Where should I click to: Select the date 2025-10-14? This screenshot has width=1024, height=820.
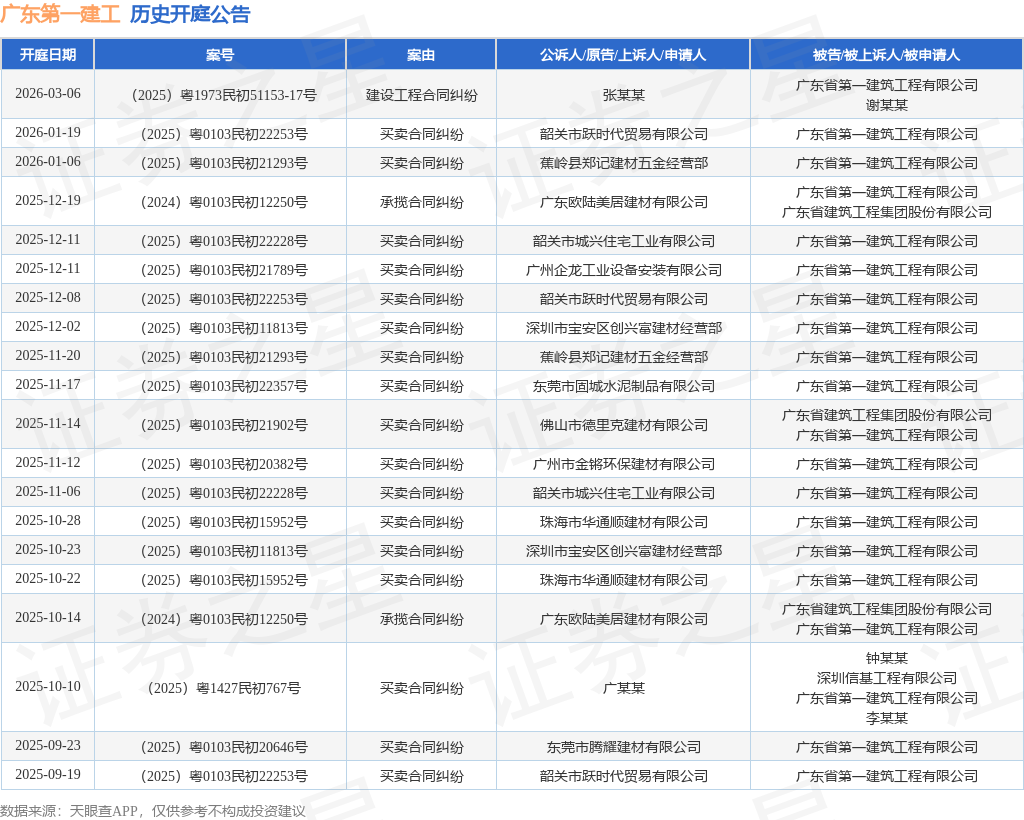pyautogui.click(x=48, y=618)
